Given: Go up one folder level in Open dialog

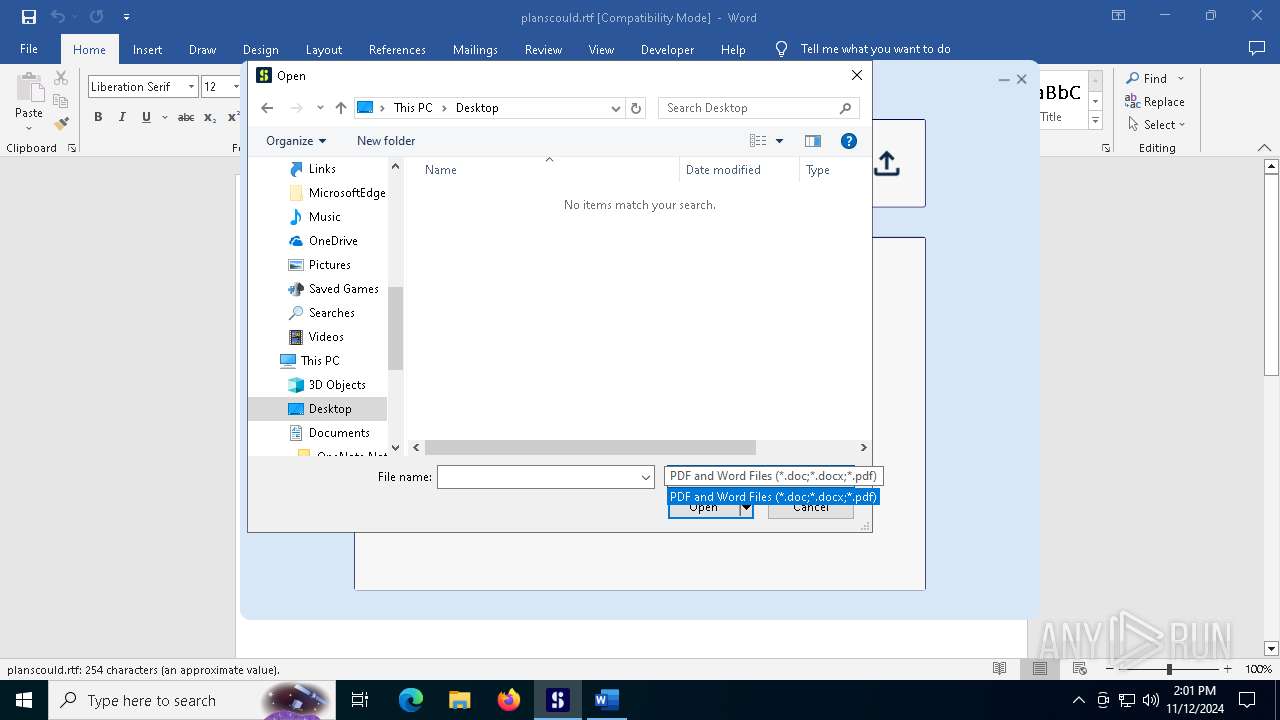Looking at the screenshot, I should [x=341, y=108].
